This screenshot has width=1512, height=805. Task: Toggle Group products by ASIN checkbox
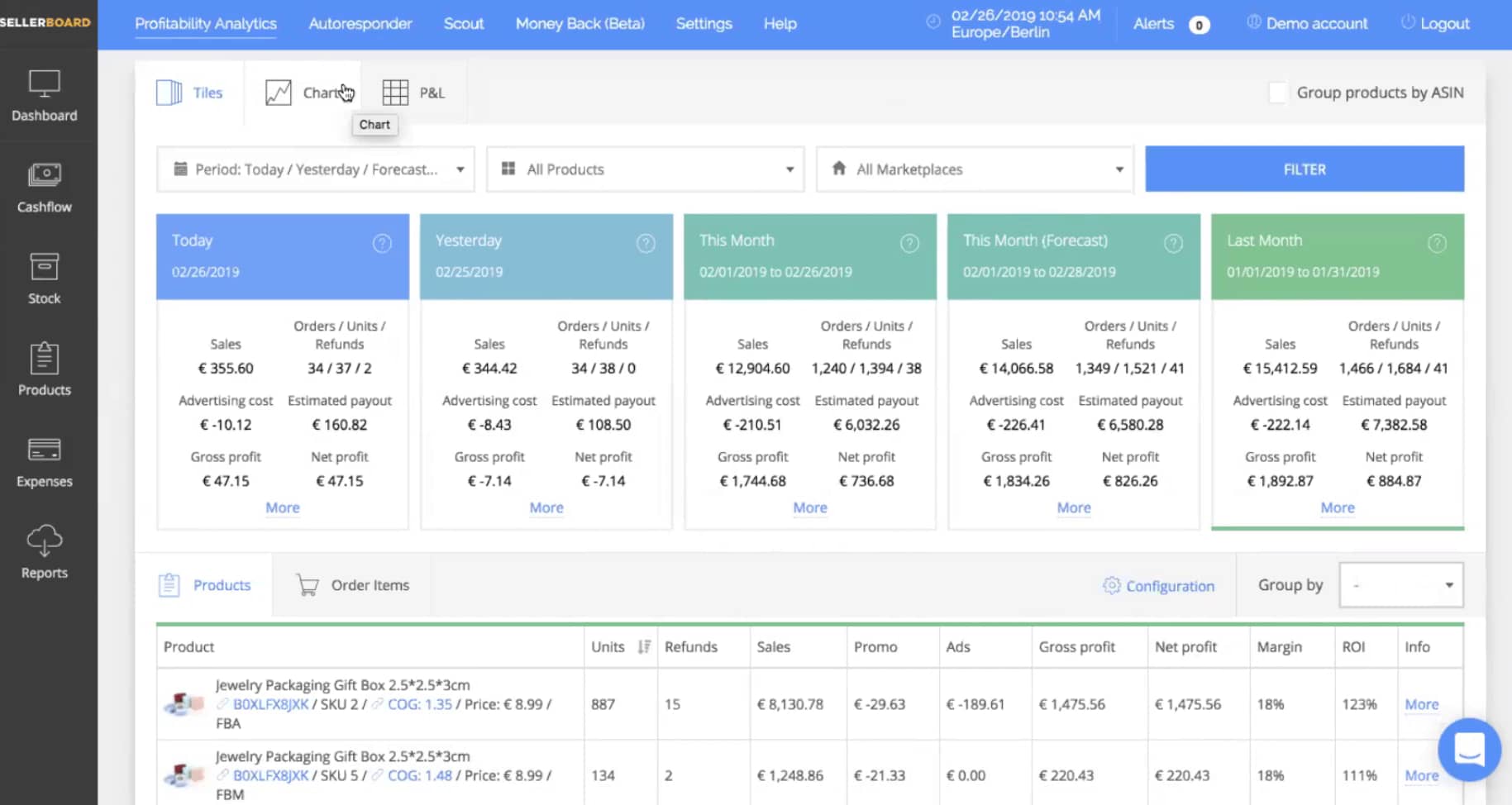tap(1278, 93)
